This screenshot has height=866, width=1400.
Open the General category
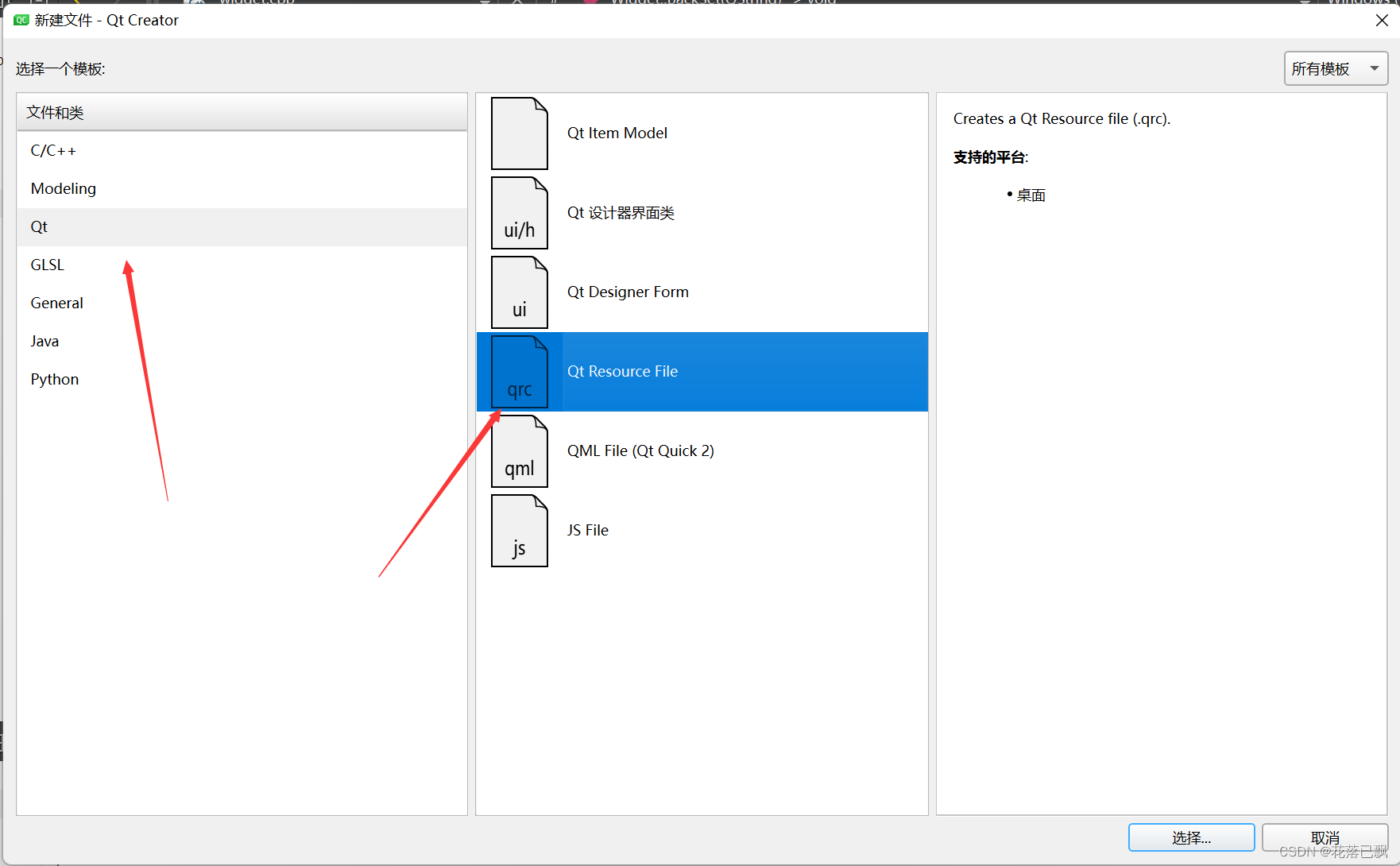[x=242, y=303]
